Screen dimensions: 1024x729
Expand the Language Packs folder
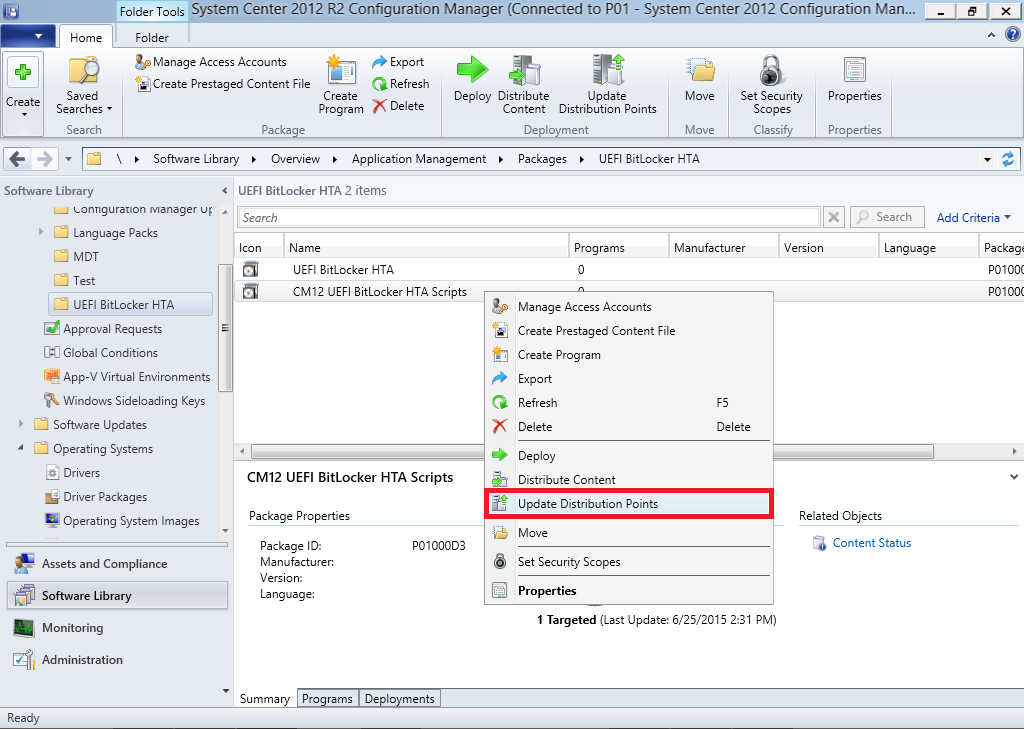pyautogui.click(x=40, y=232)
